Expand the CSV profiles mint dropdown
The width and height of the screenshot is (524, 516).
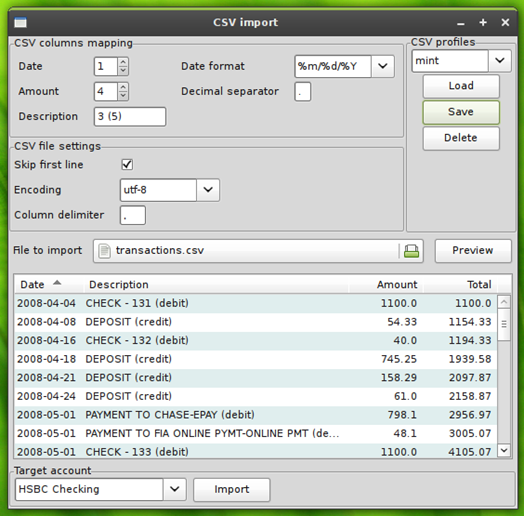[x=500, y=60]
